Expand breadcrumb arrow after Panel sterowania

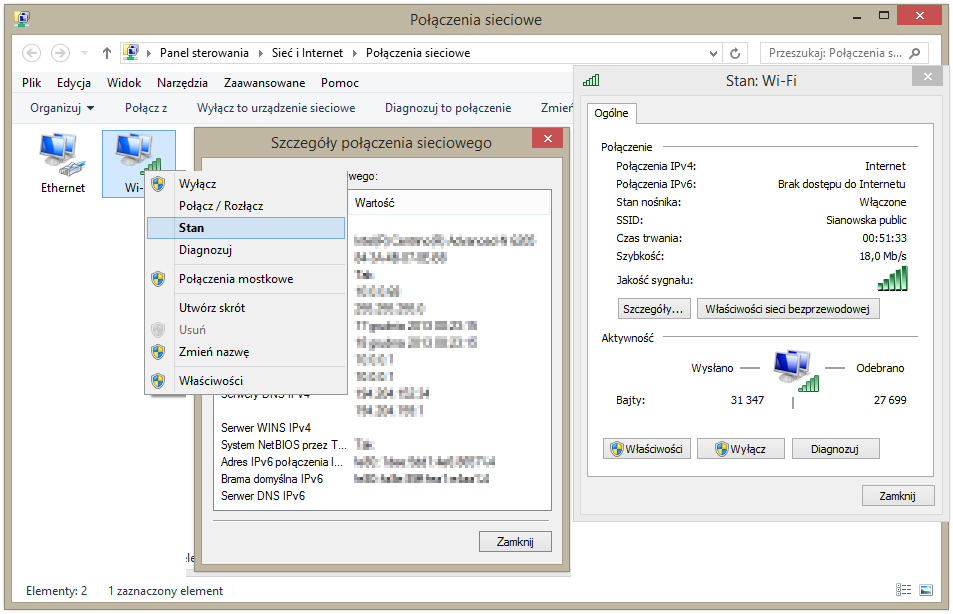click(x=260, y=53)
